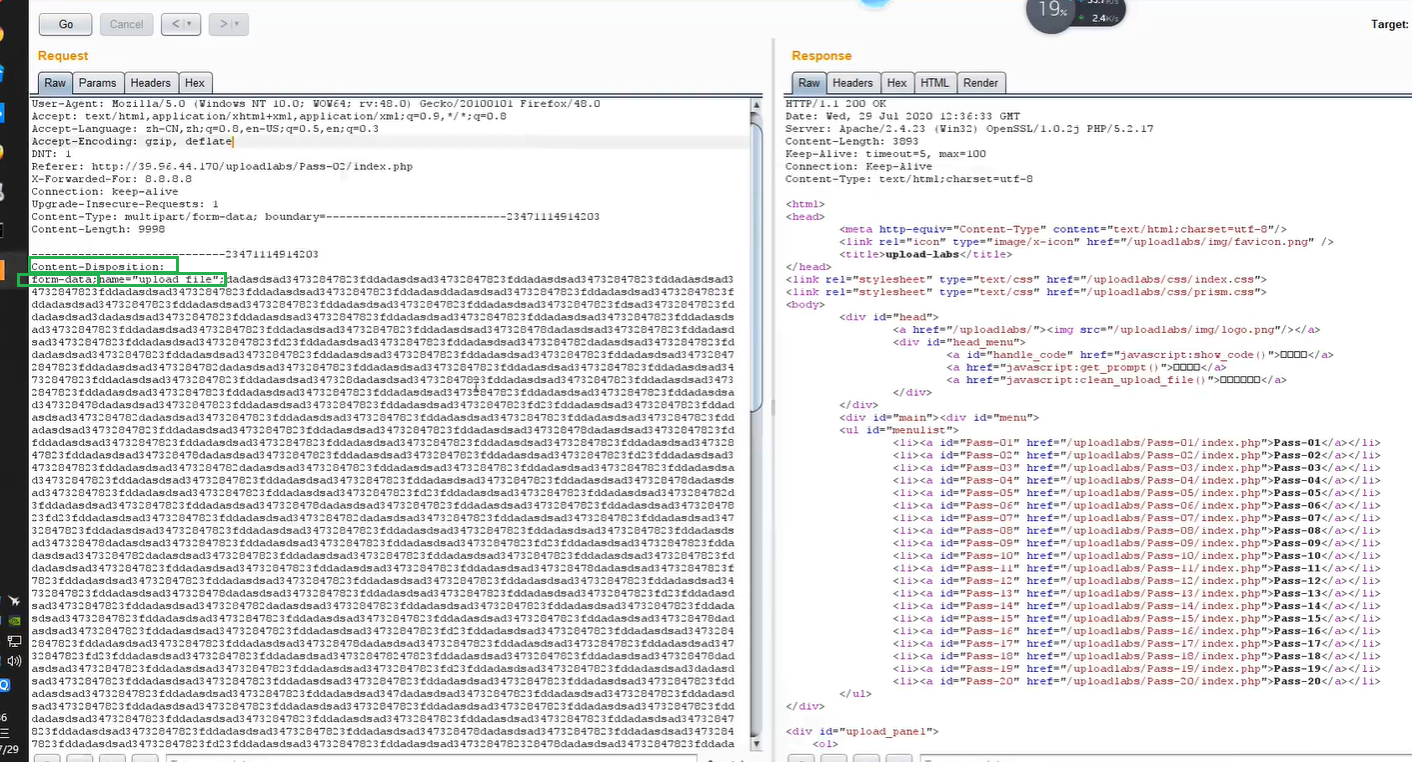Click the 19% floating performance widget
Image resolution: width=1412 pixels, height=762 pixels.
(1050, 12)
